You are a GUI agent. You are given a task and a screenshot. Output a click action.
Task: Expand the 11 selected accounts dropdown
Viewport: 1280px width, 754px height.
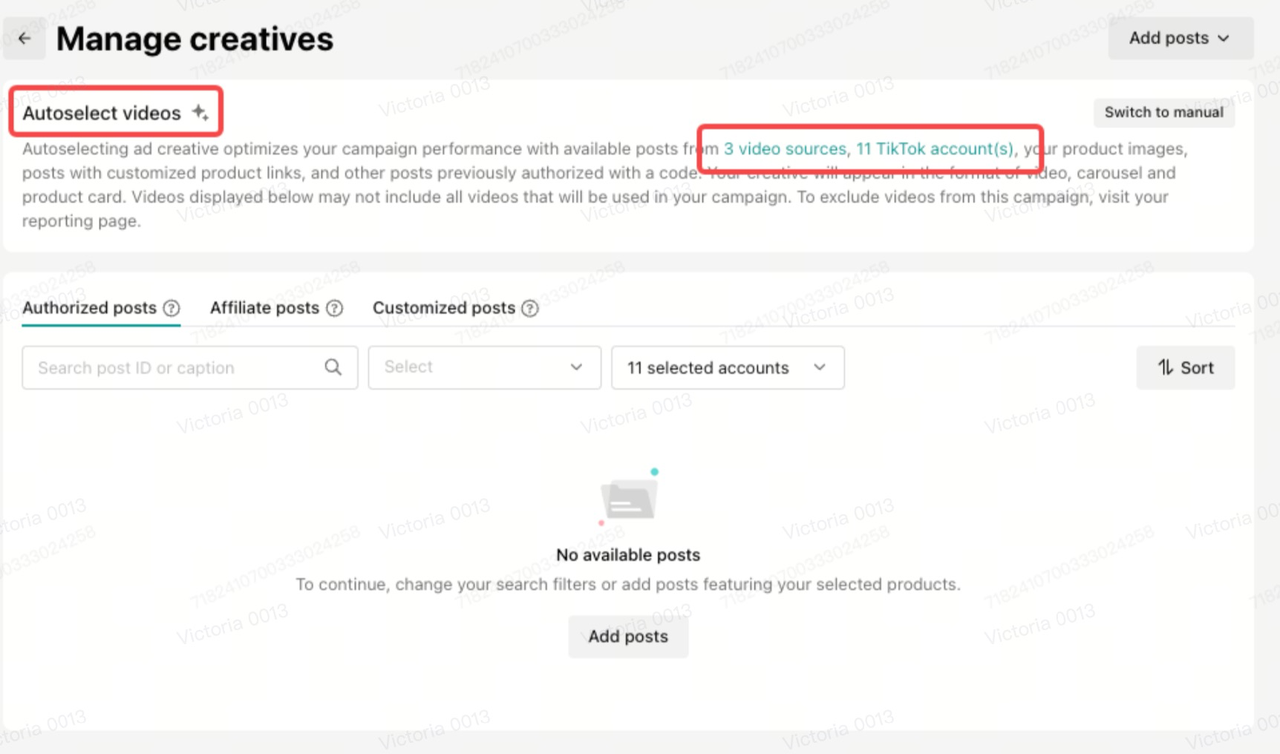click(727, 368)
